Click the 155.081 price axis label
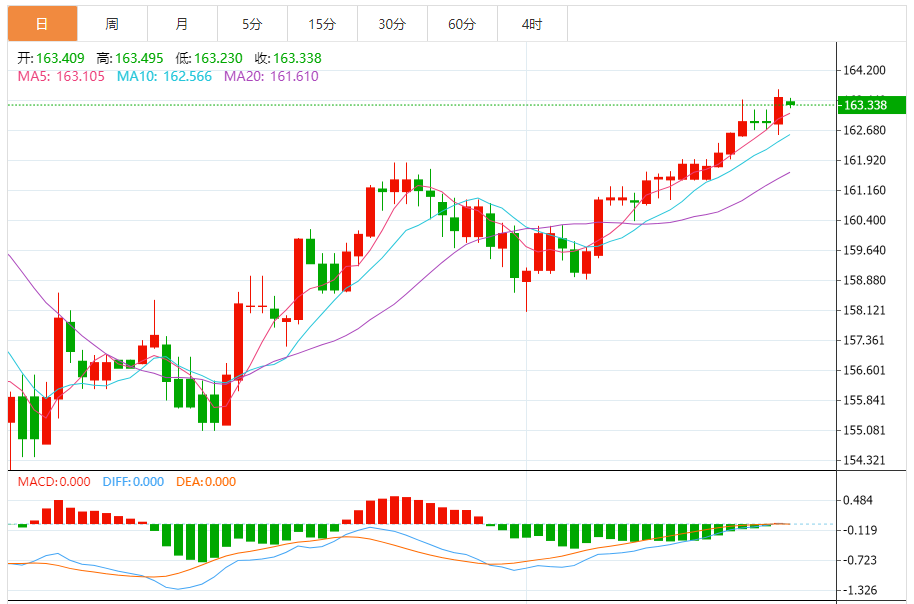The width and height of the screenshot is (914, 604). [865, 430]
